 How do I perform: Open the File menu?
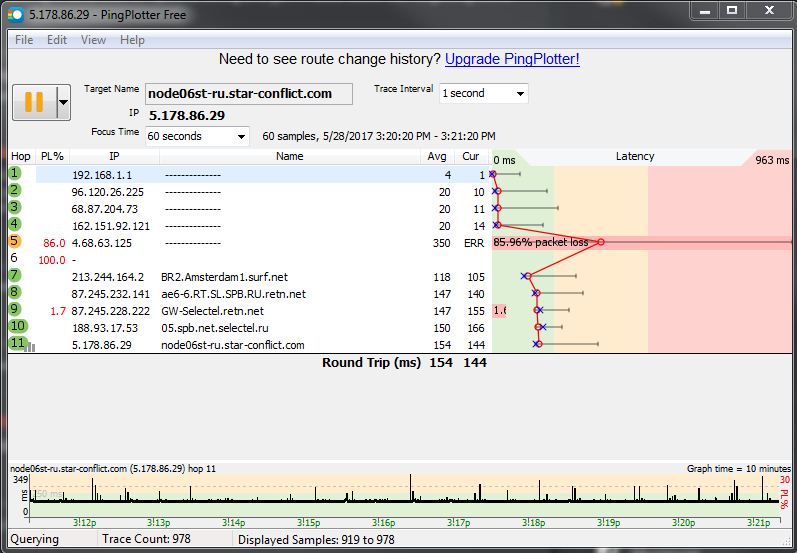(x=24, y=40)
